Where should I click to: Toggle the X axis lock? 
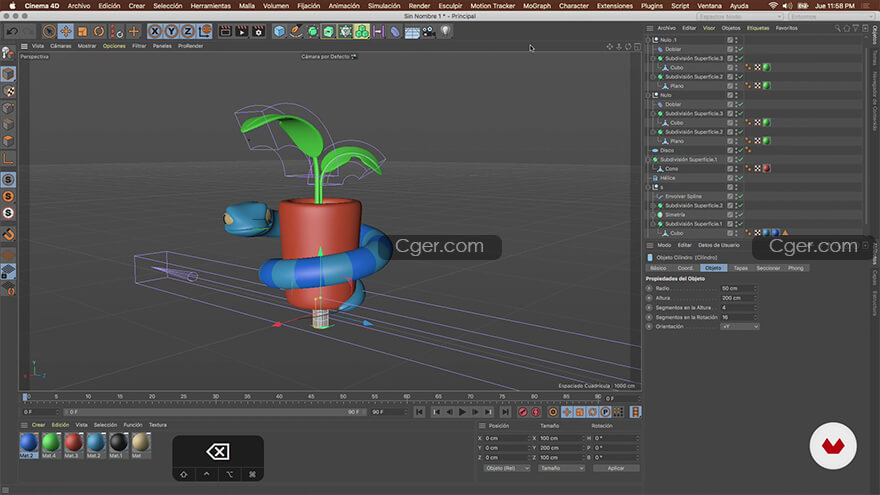pyautogui.click(x=155, y=31)
